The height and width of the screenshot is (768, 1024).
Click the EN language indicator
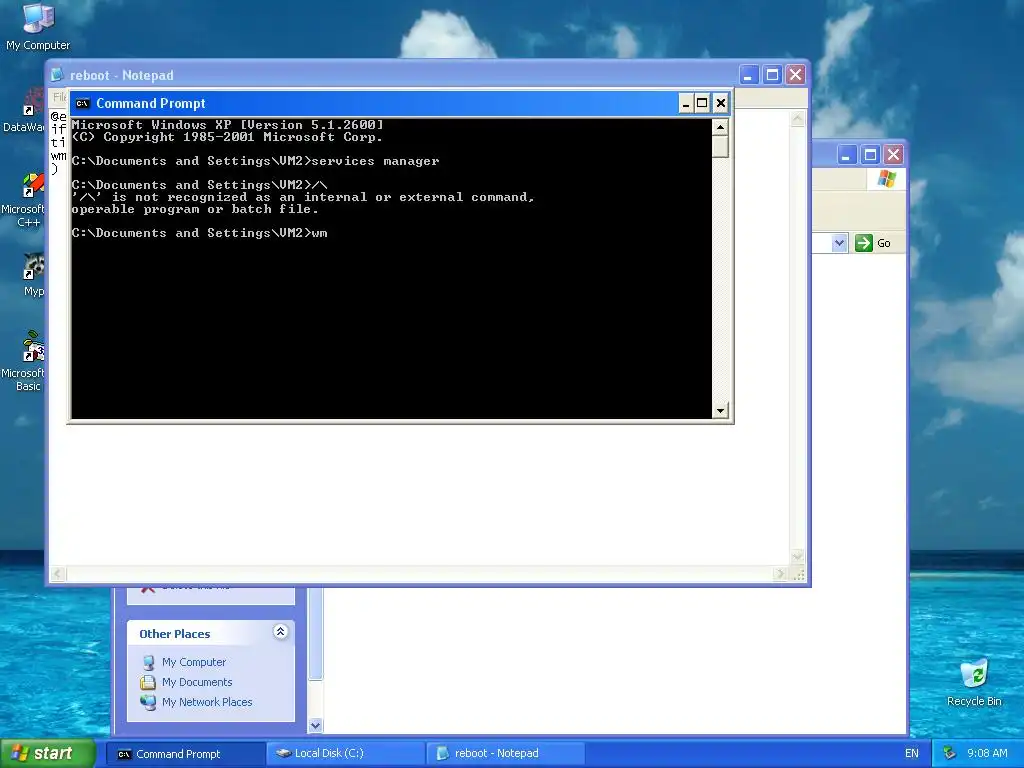coord(912,753)
